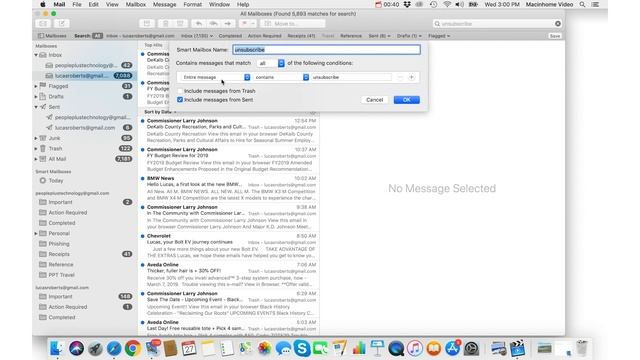Image resolution: width=640 pixels, height=360 pixels.
Task: Enable Include messages from Trash checkbox
Action: coord(180,91)
